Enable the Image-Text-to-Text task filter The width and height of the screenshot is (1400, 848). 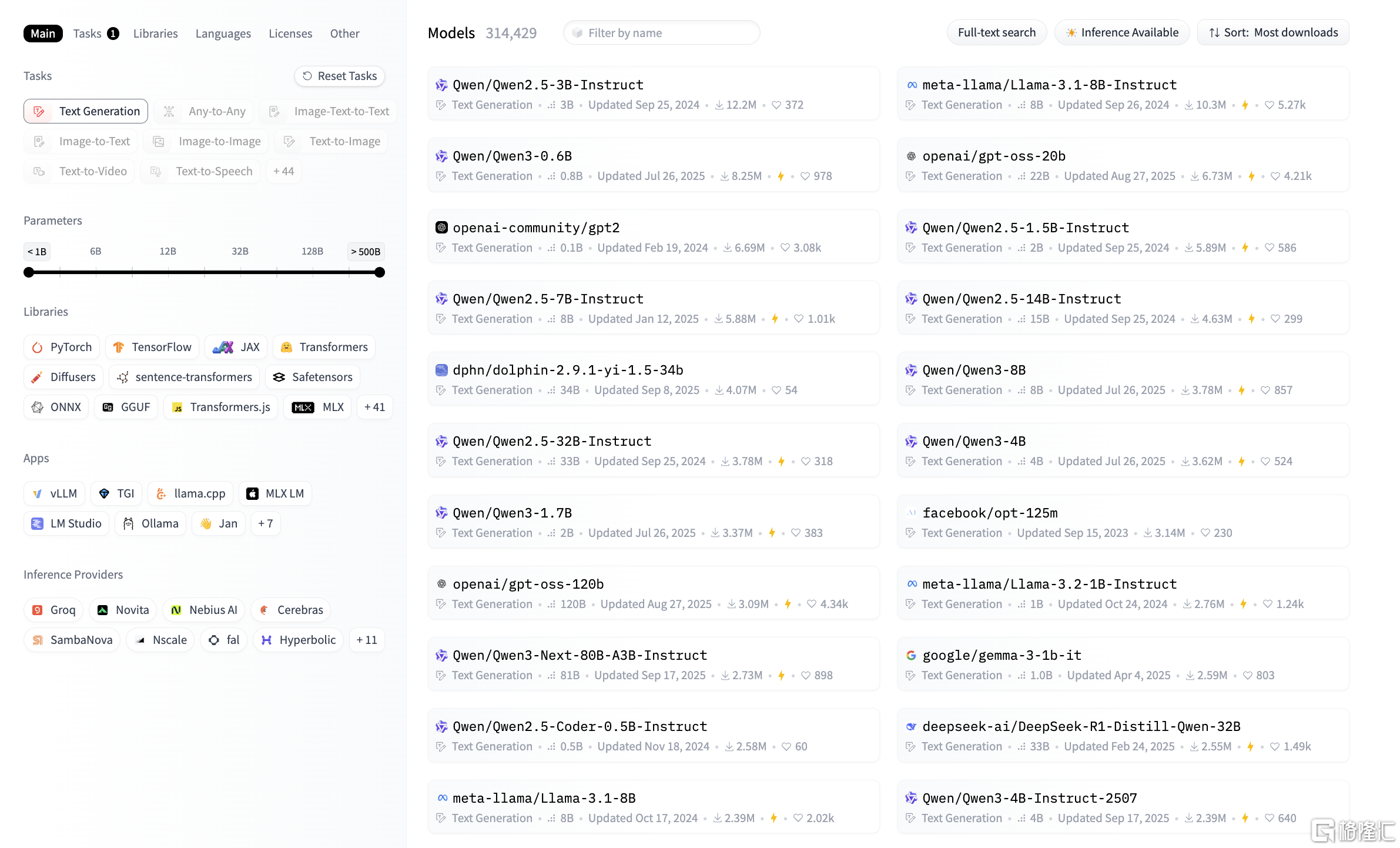coord(328,111)
